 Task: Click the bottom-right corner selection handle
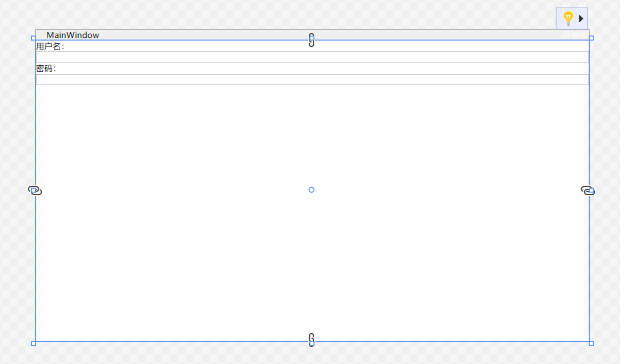pyautogui.click(x=592, y=343)
